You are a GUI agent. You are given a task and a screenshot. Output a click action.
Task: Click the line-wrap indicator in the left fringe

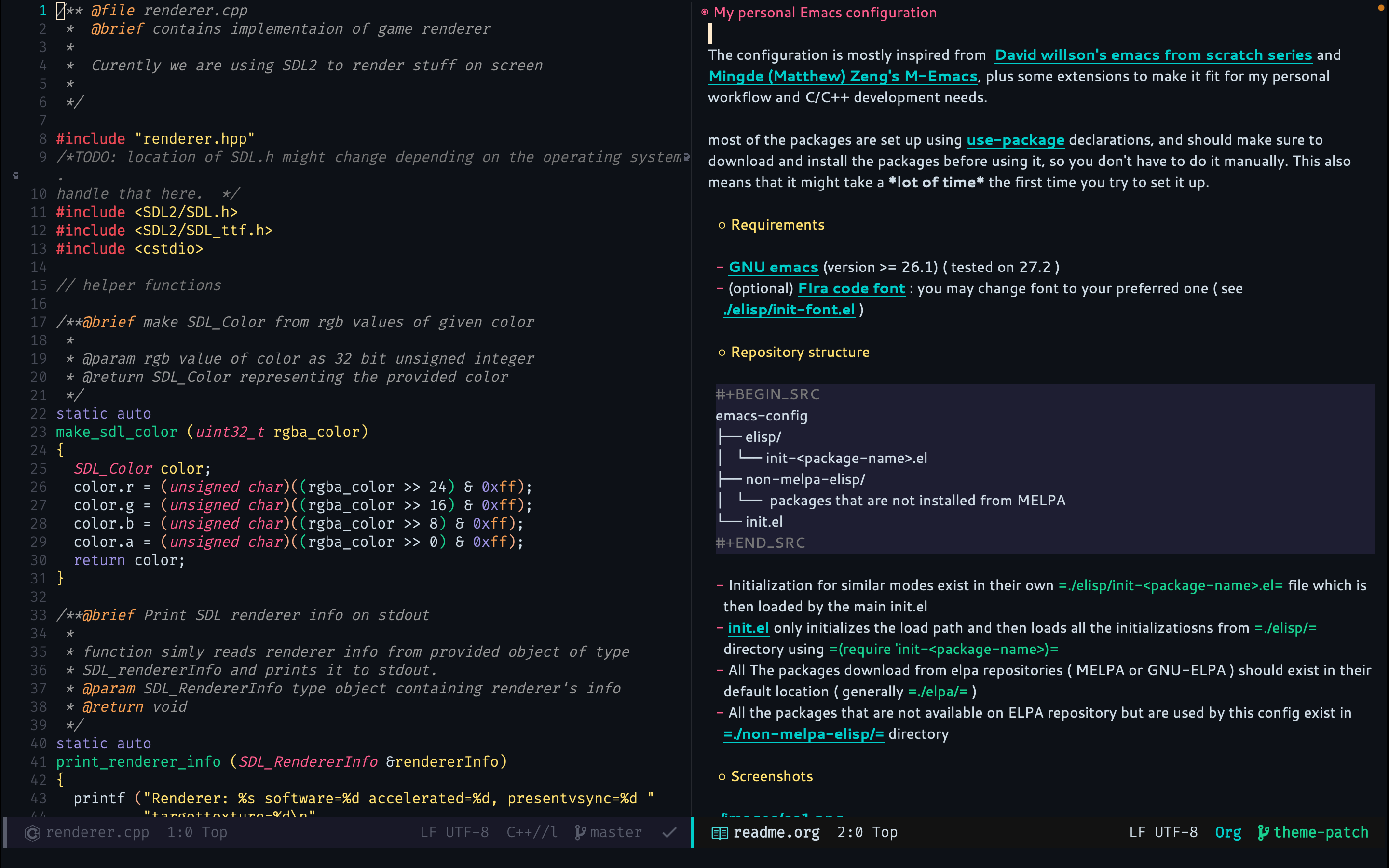[15, 176]
